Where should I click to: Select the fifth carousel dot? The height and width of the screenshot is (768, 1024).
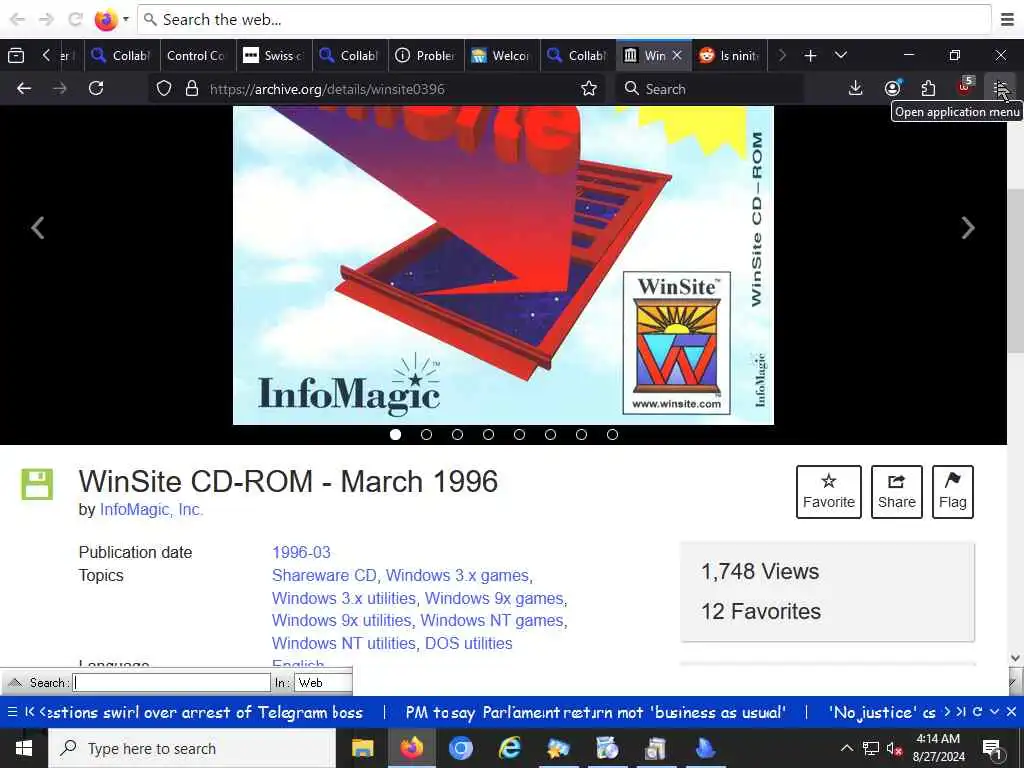(519, 434)
